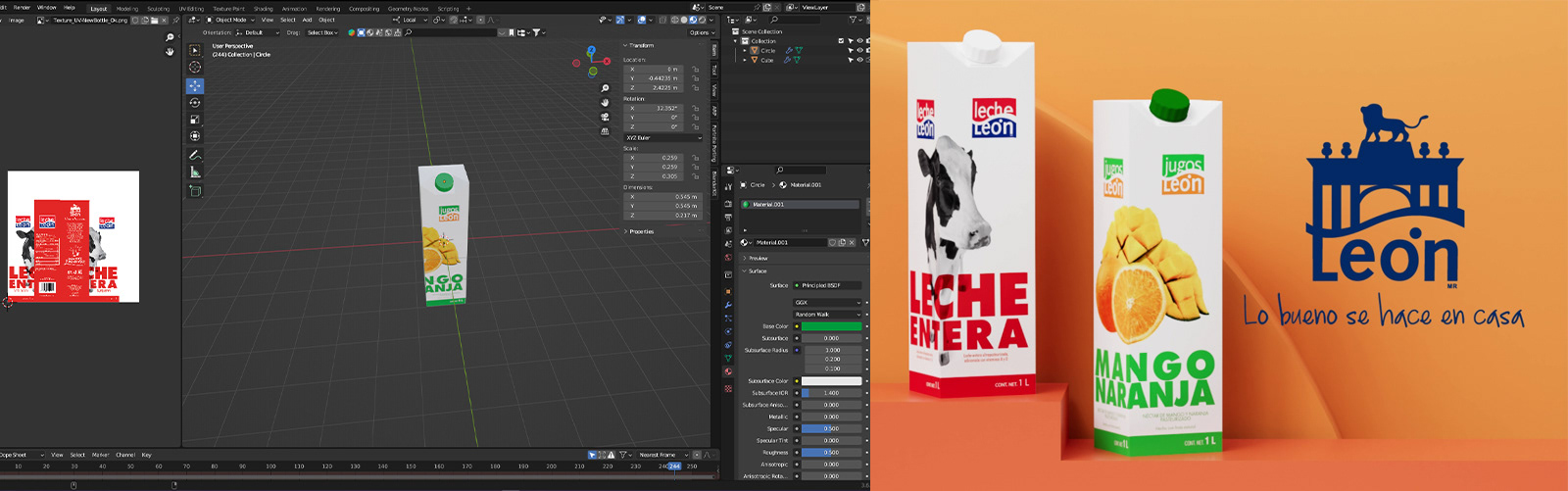
Task: Select the Select Box tool in toolbar
Action: tap(194, 51)
